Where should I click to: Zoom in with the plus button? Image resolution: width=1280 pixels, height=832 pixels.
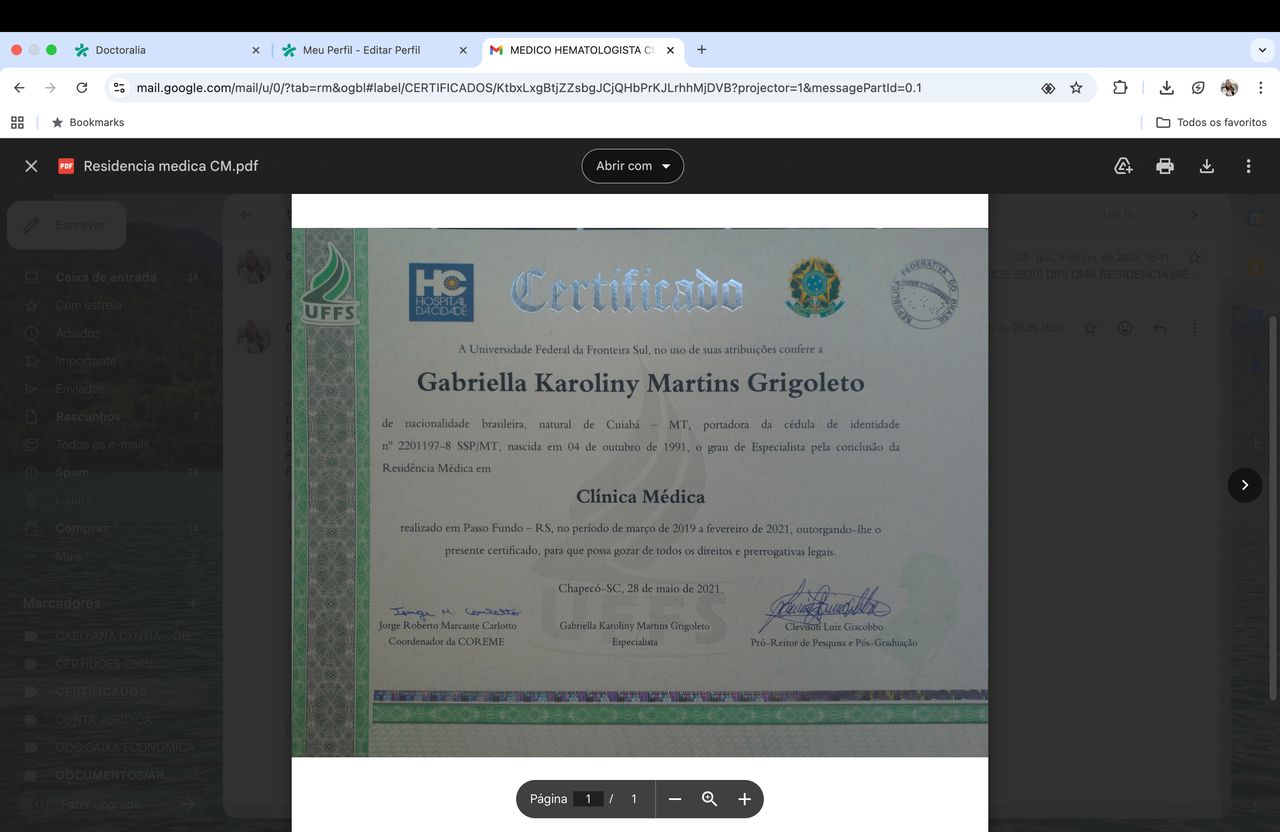pyautogui.click(x=744, y=799)
